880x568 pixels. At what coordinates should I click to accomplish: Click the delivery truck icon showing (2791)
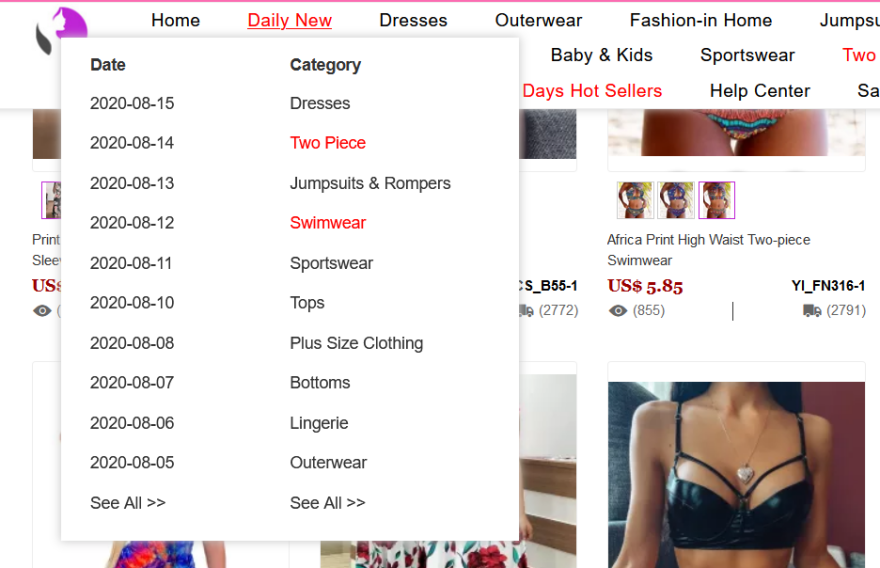(x=812, y=310)
